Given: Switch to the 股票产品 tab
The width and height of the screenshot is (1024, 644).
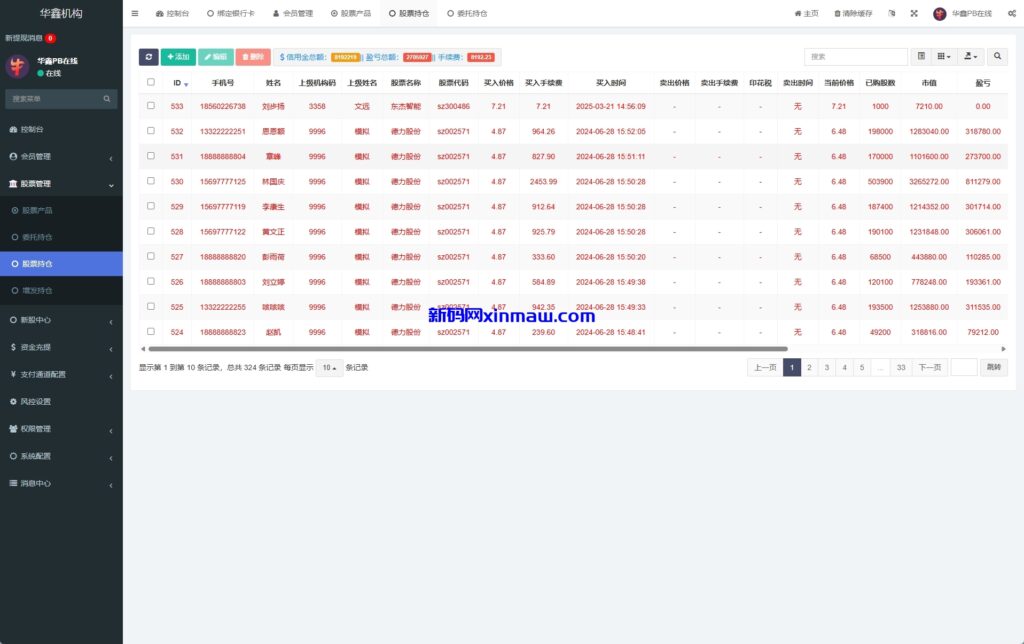Looking at the screenshot, I should coord(351,14).
